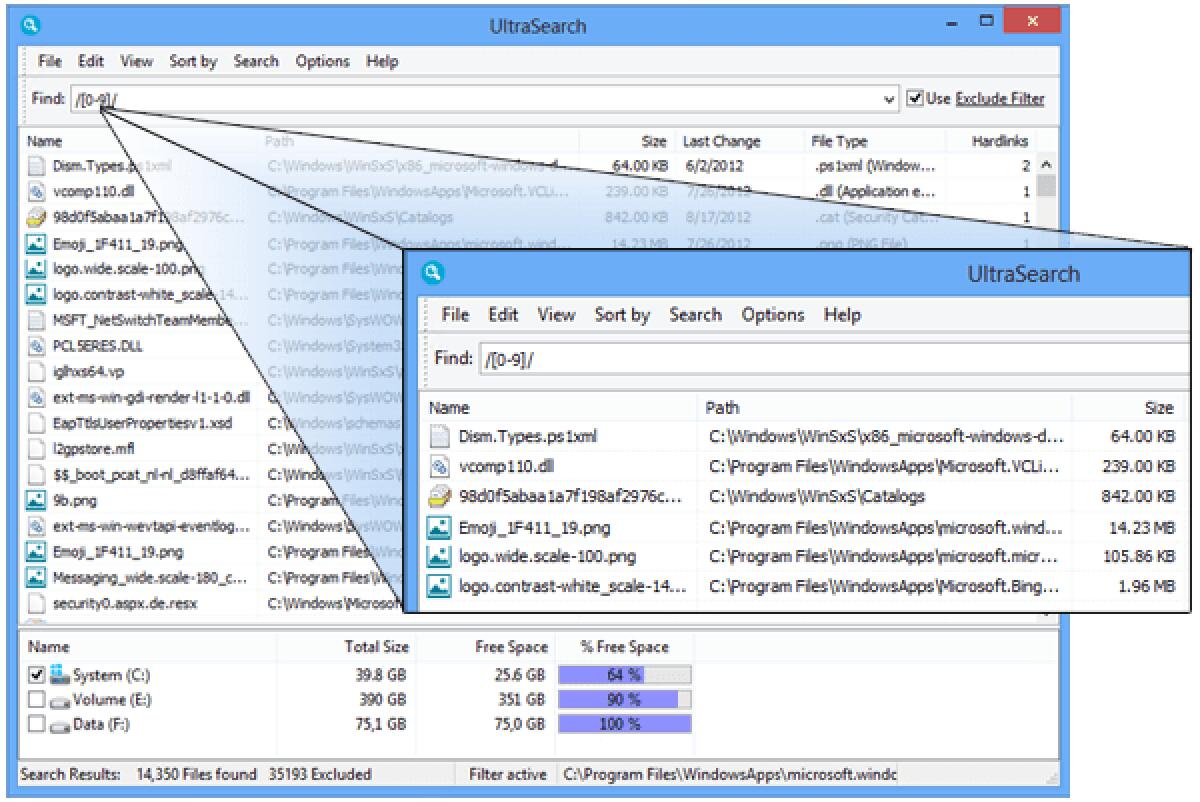Open the Find search history dropdown
1200x802 pixels.
click(x=889, y=98)
